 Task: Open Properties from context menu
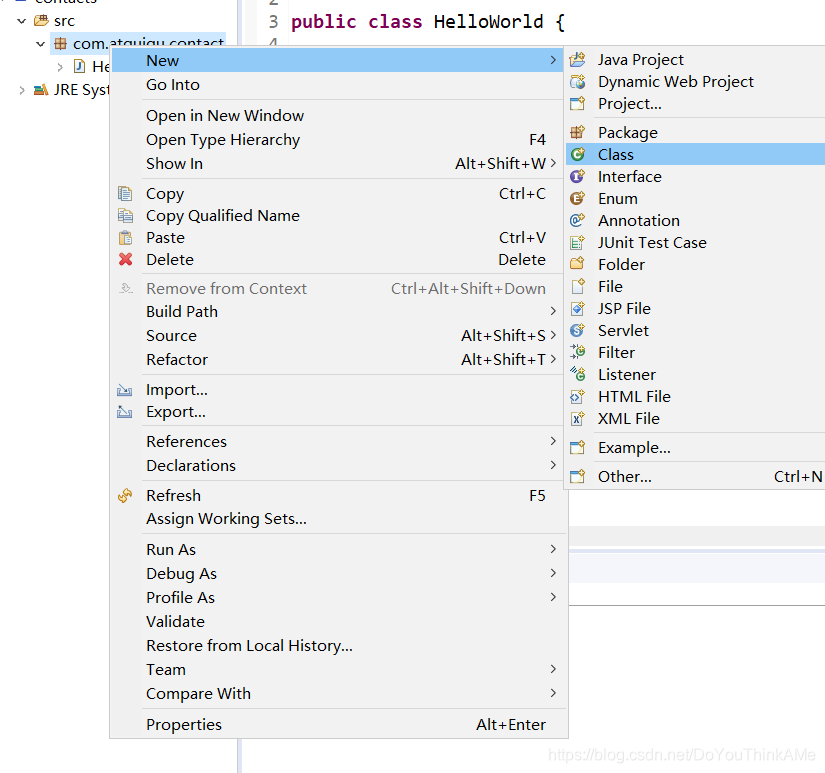[x=339, y=725]
